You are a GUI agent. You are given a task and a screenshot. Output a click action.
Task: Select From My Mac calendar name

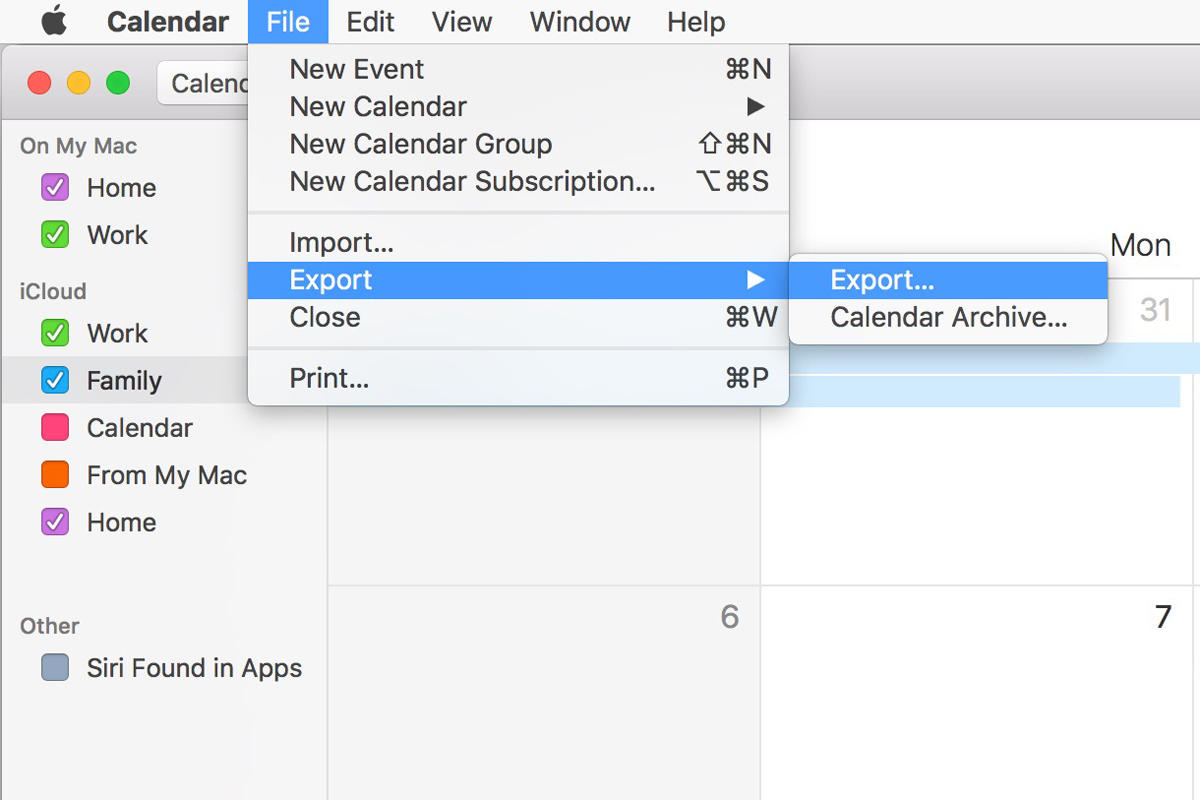pos(167,475)
